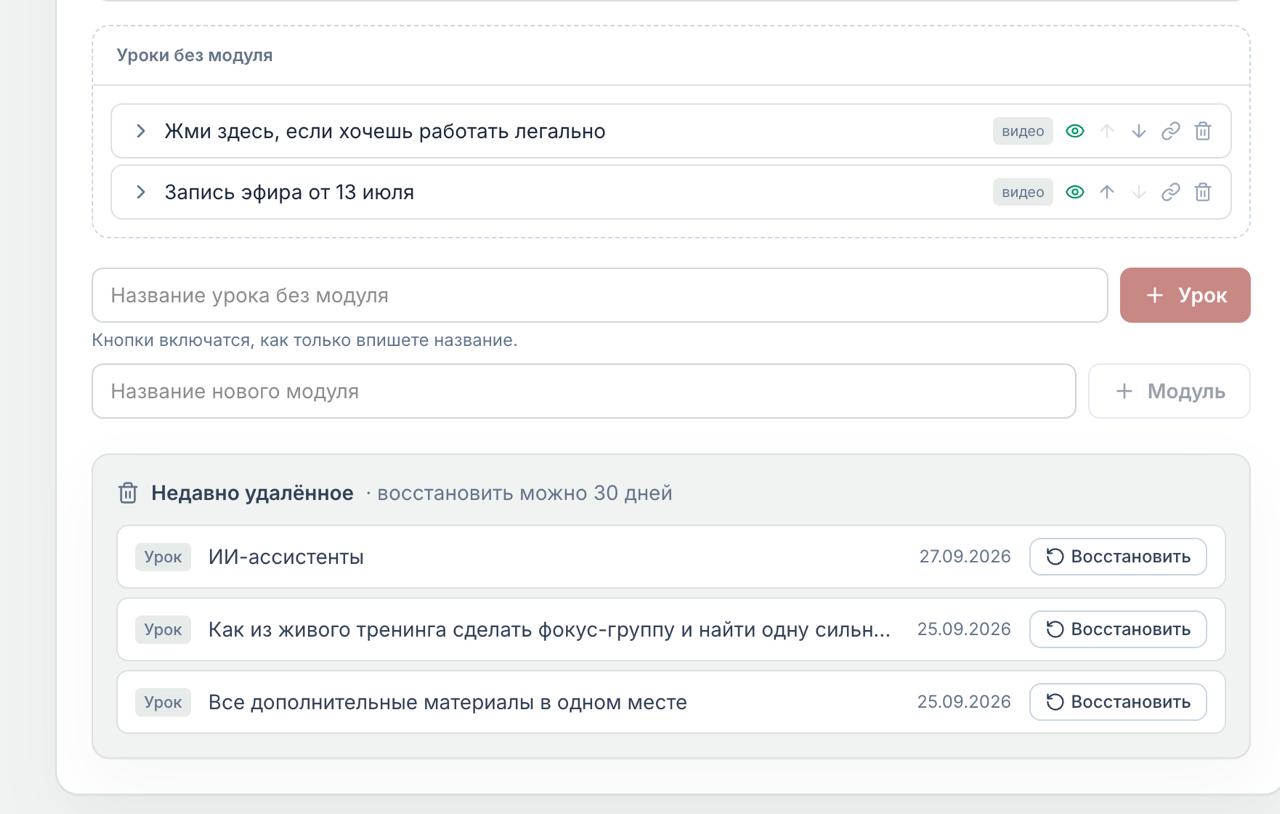1280x814 pixels.
Task: Click hint 'Кнопки включатся, как только впишете название.'
Action: [x=305, y=340]
